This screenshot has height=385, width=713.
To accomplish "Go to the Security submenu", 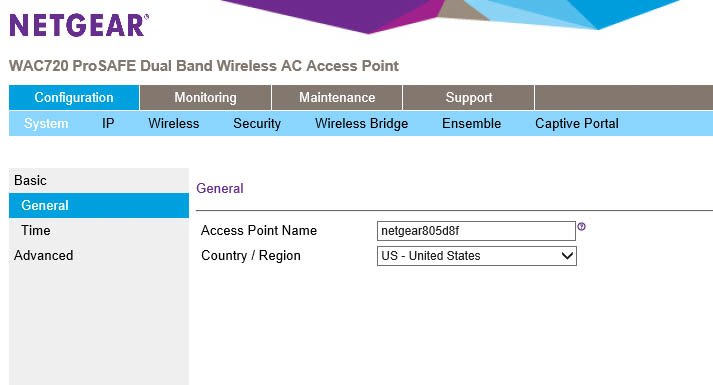I will [x=257, y=124].
